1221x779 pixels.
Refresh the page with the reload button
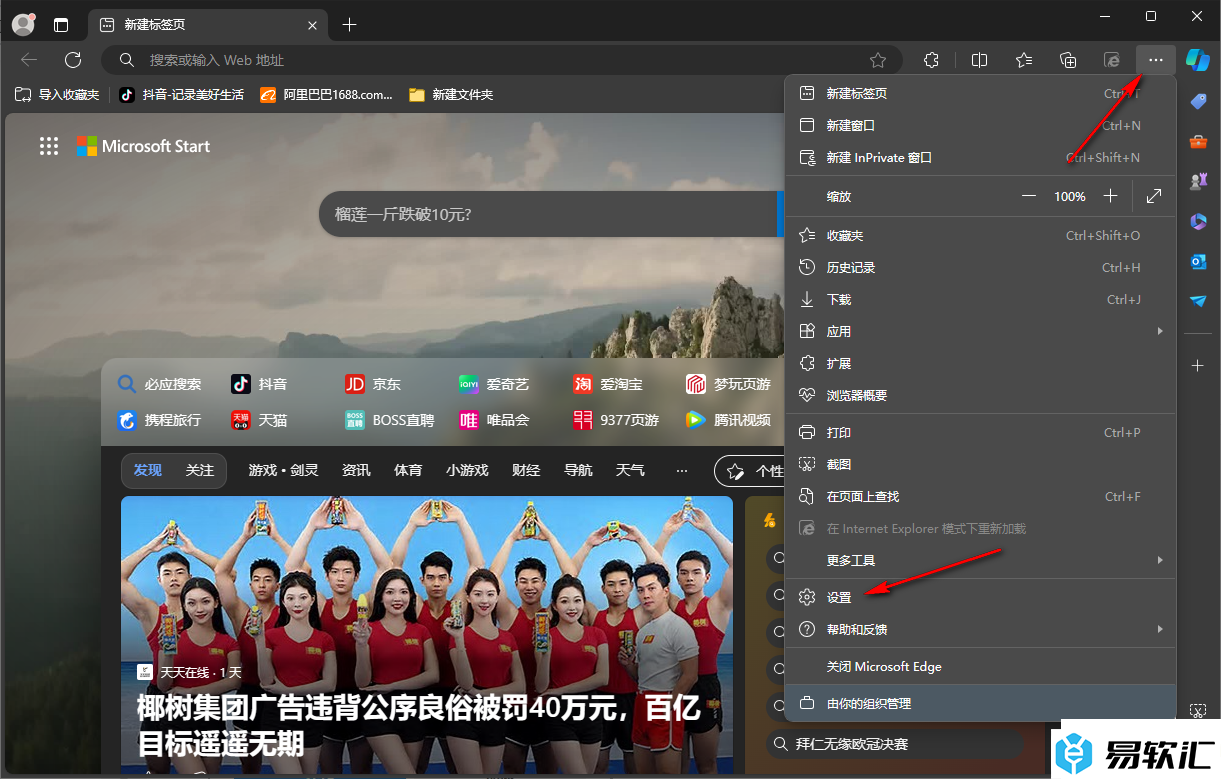click(73, 60)
